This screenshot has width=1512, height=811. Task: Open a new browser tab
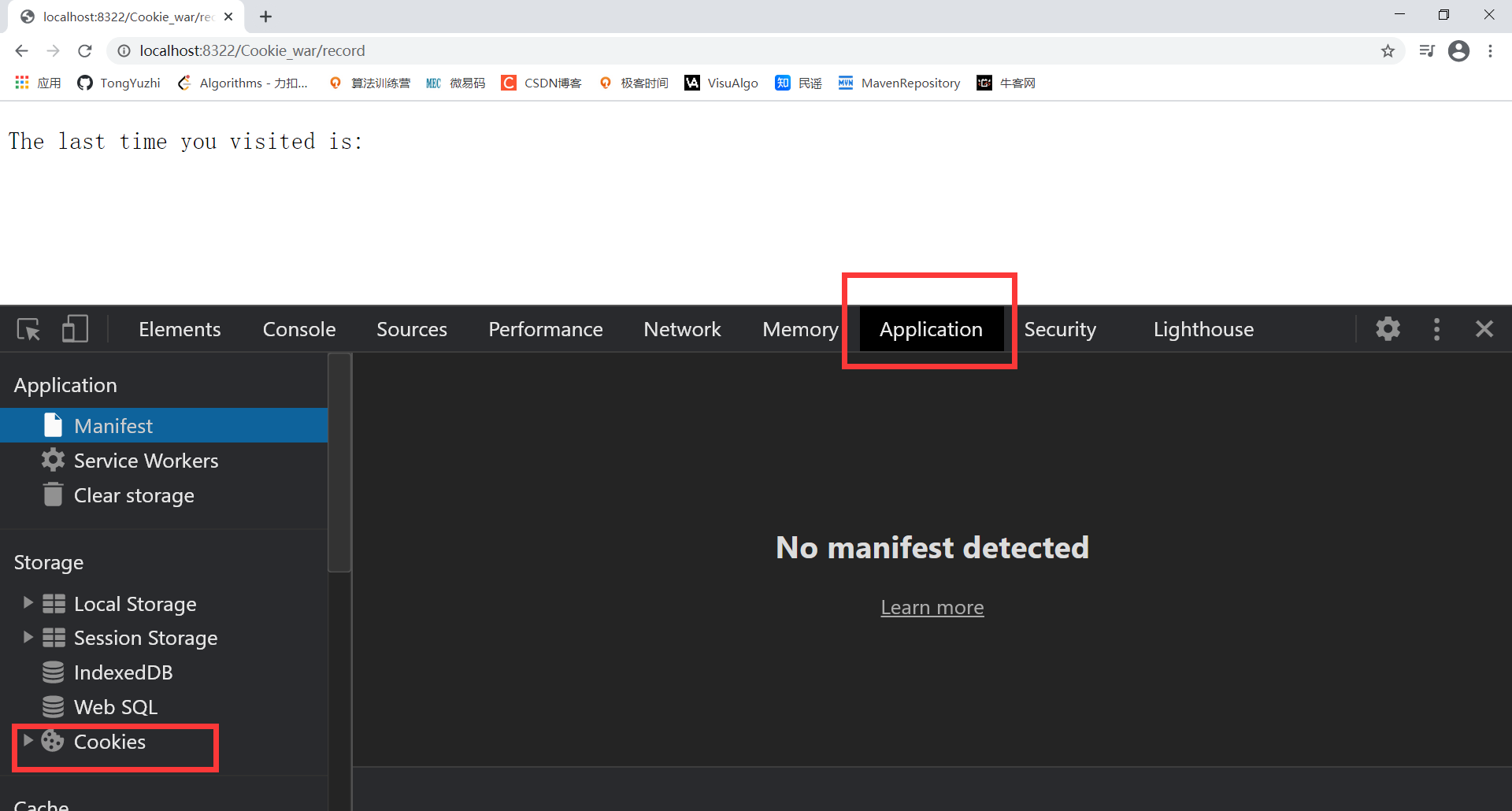[x=266, y=17]
